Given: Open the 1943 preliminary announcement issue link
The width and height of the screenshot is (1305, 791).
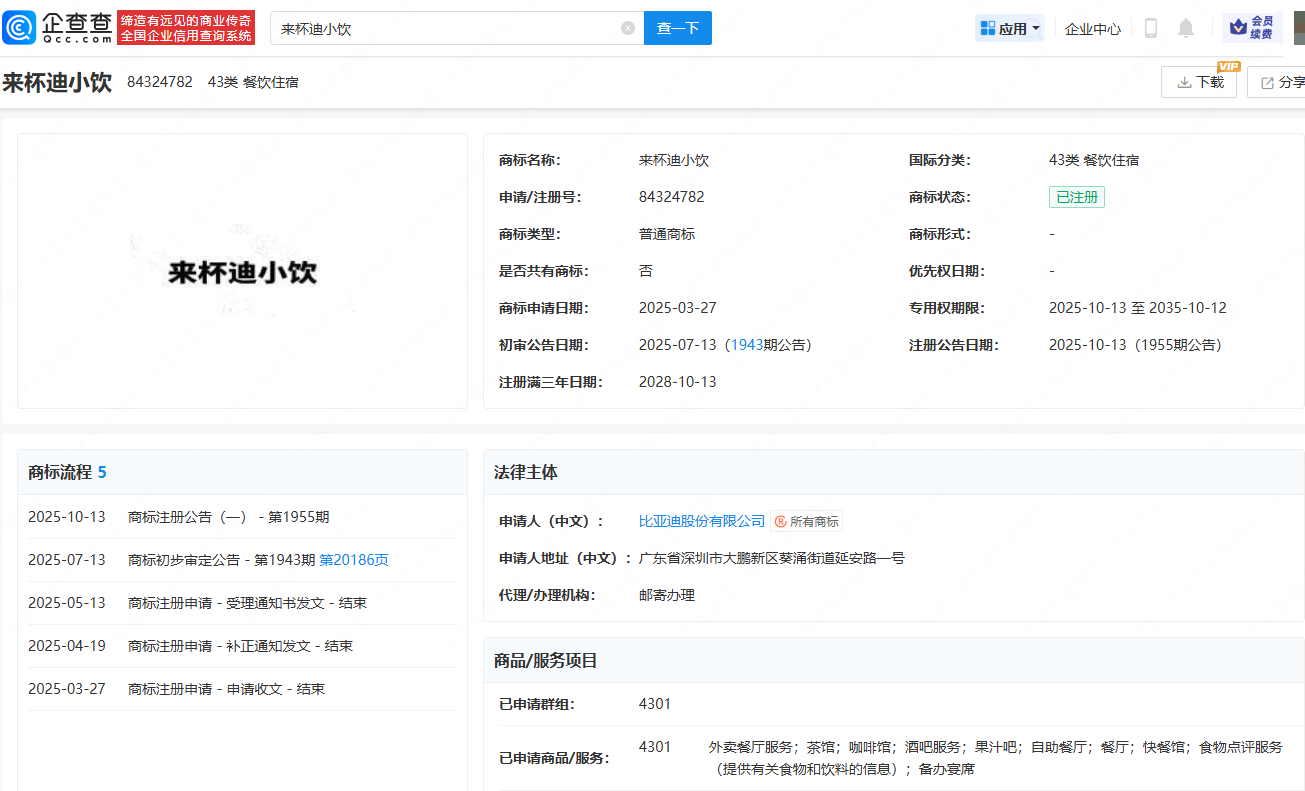Looking at the screenshot, I should [x=746, y=345].
